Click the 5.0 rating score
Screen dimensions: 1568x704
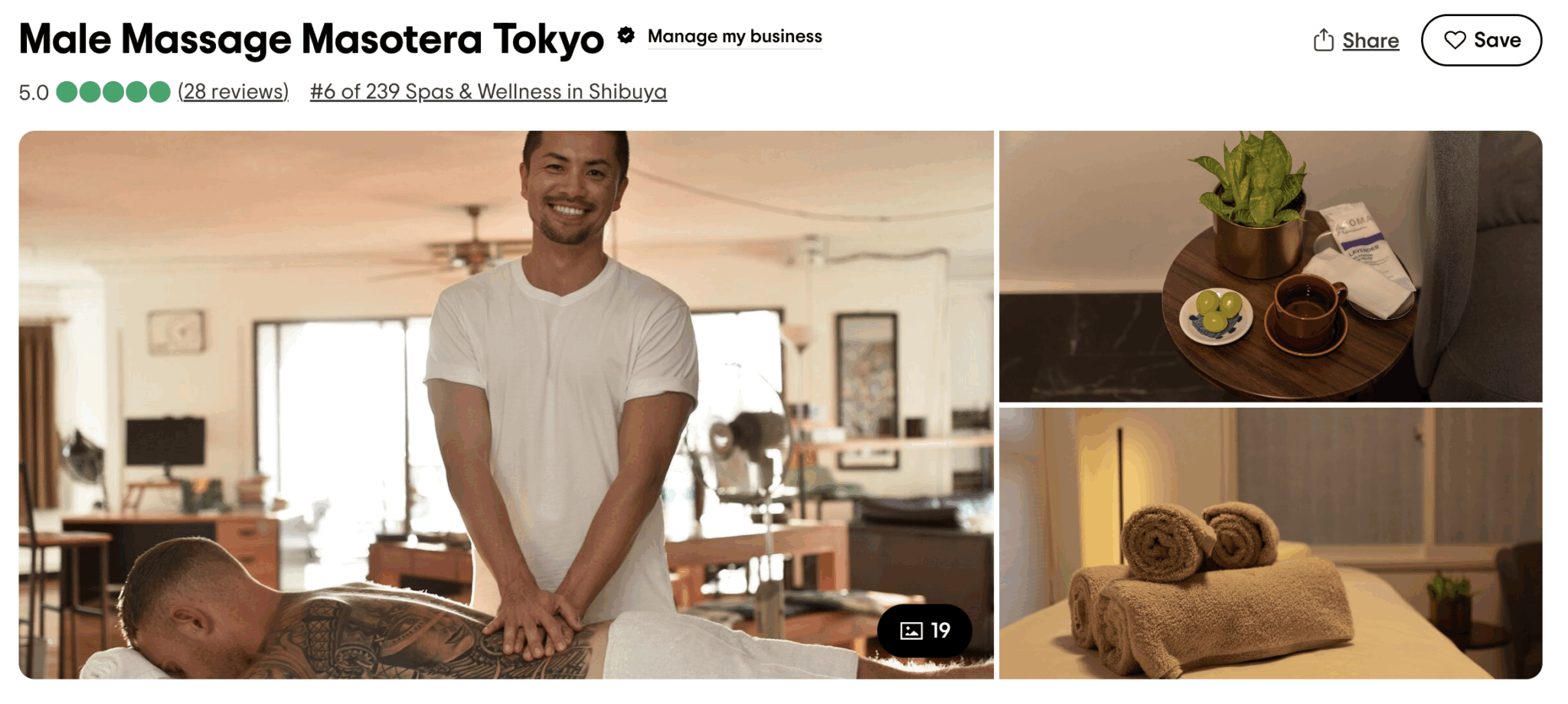[x=34, y=93]
